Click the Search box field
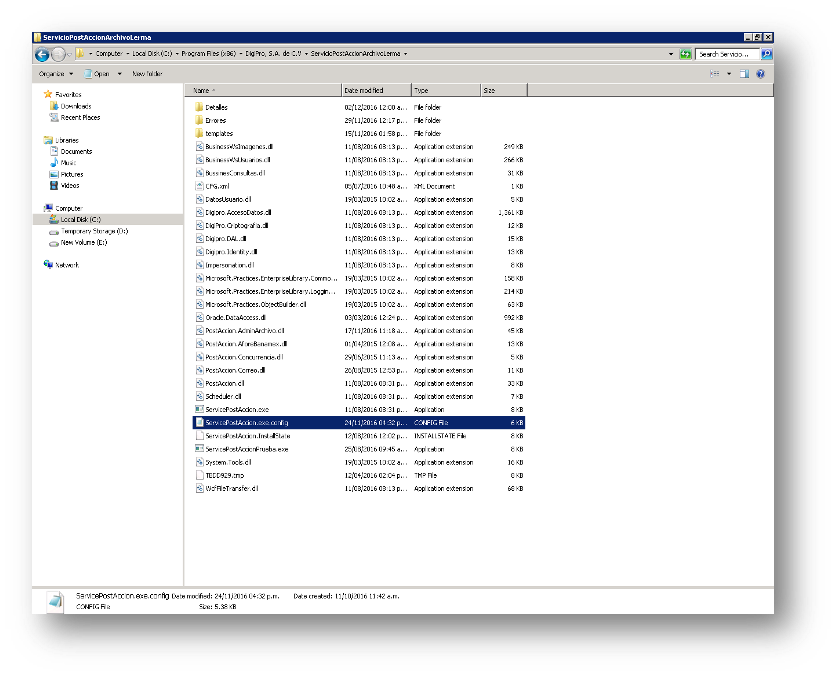Image resolution: width=836 pixels, height=676 pixels. point(728,54)
